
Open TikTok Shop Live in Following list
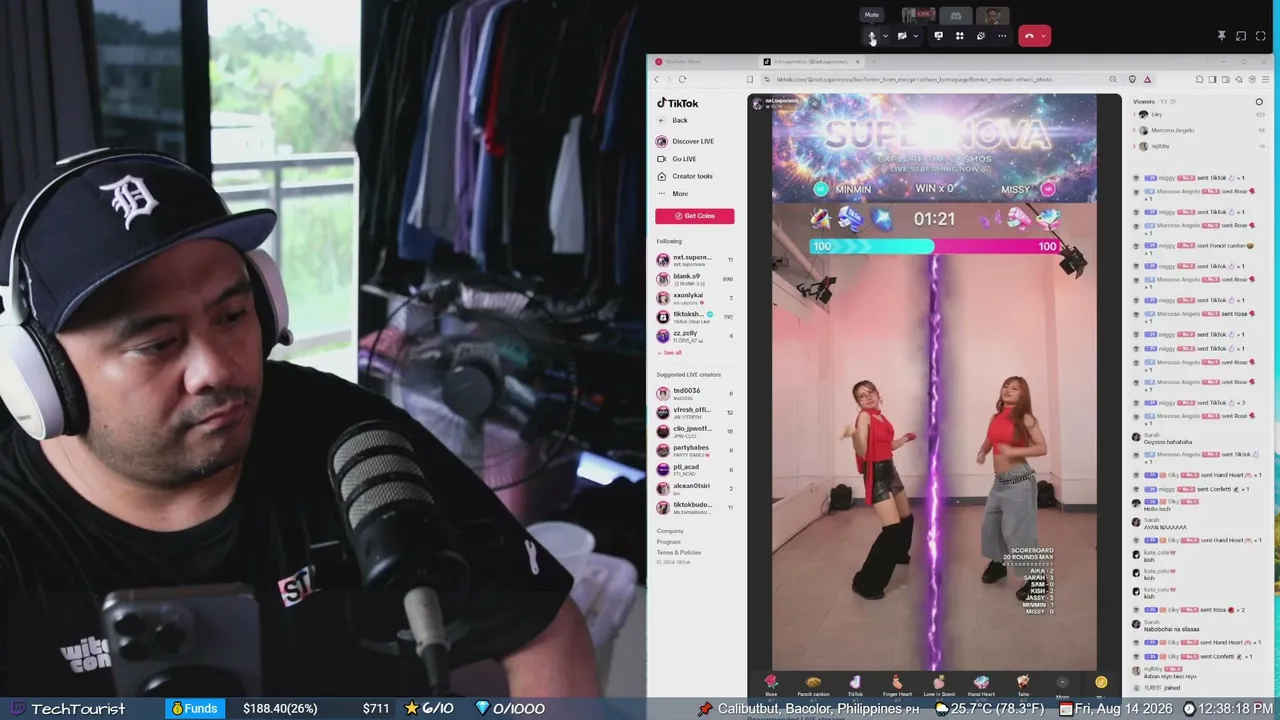(x=695, y=316)
